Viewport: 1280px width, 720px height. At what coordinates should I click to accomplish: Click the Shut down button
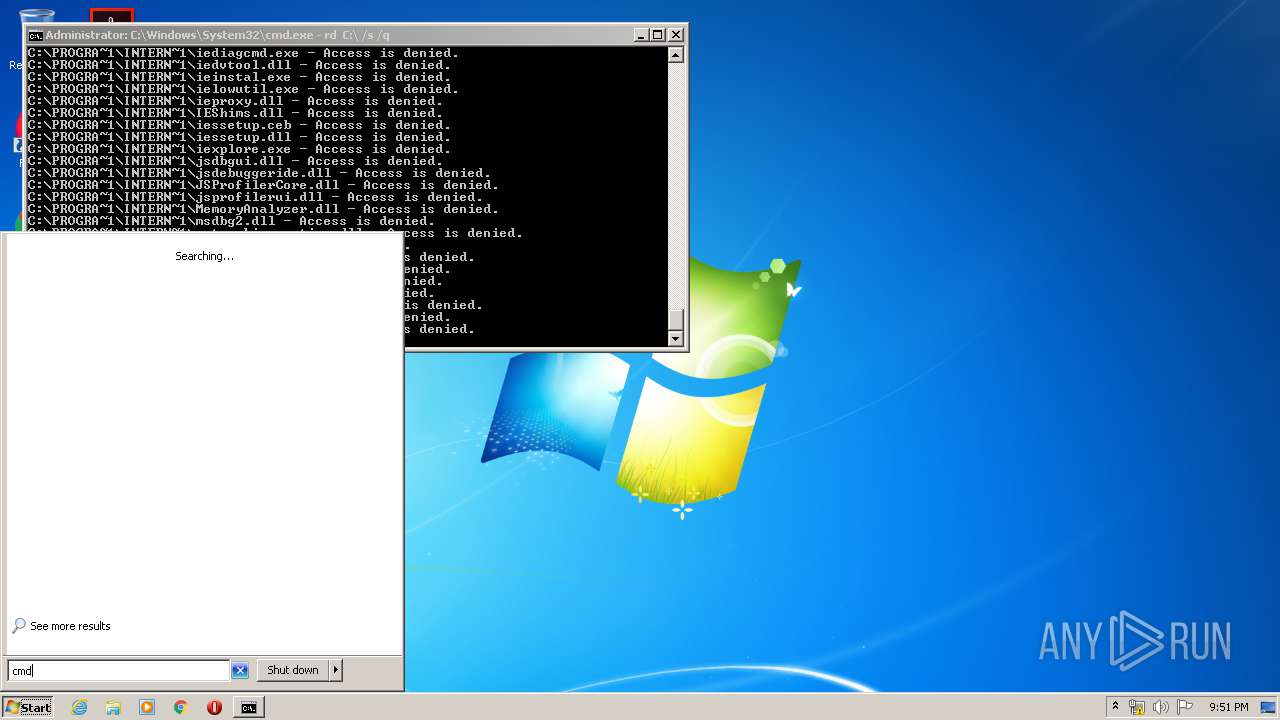[293, 670]
